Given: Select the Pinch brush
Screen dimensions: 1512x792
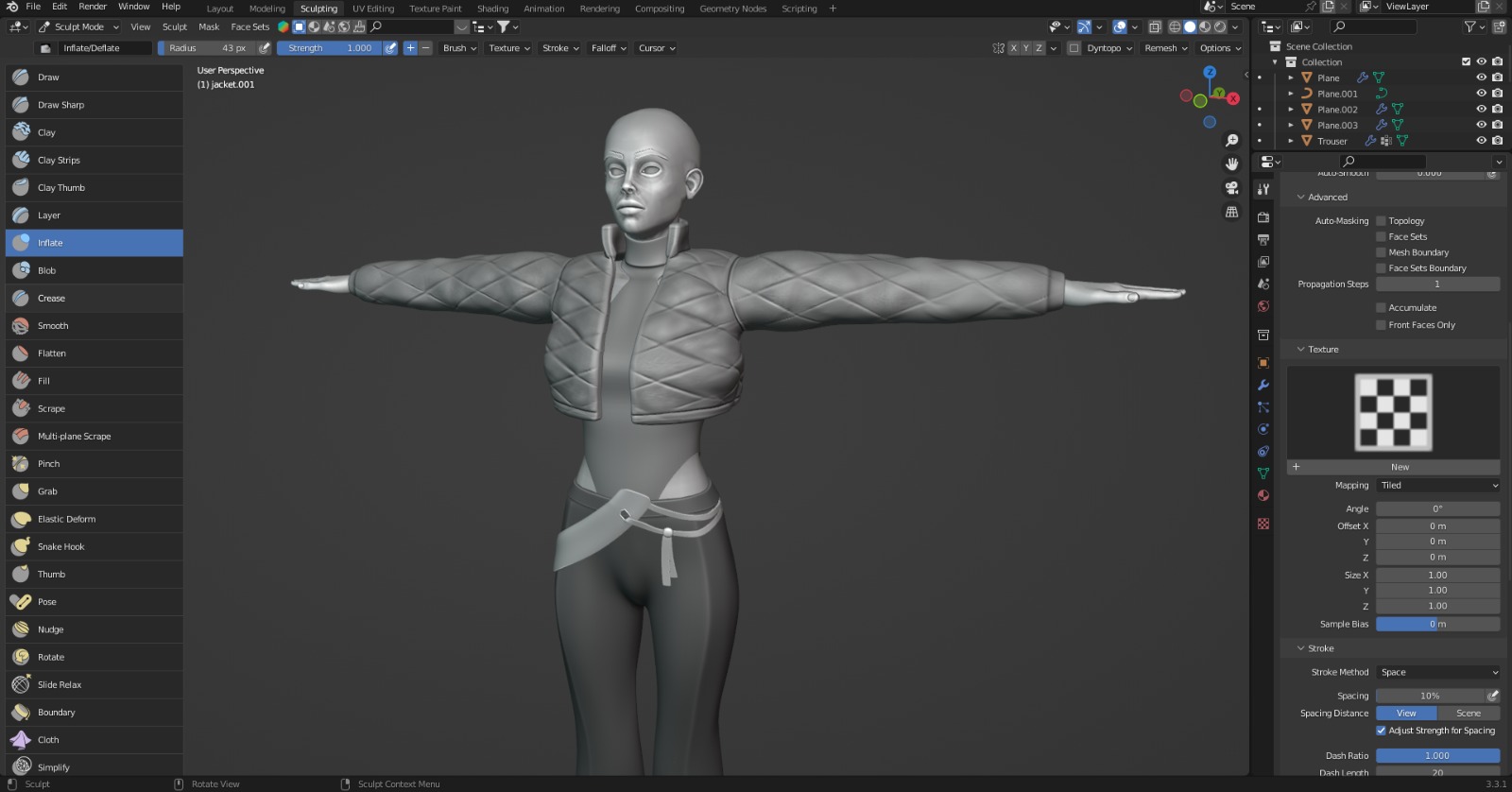Looking at the screenshot, I should (x=94, y=463).
